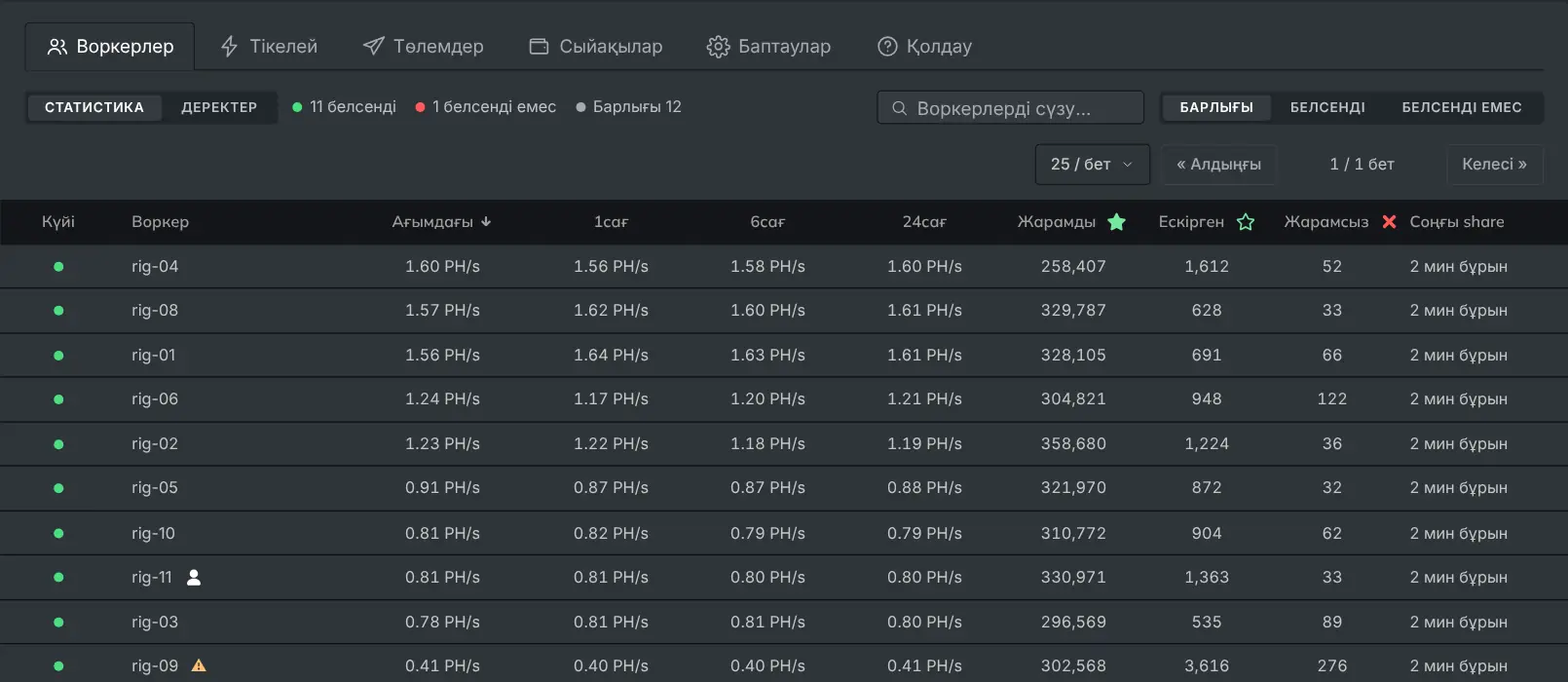Sort by the 24сағ column header

(924, 222)
